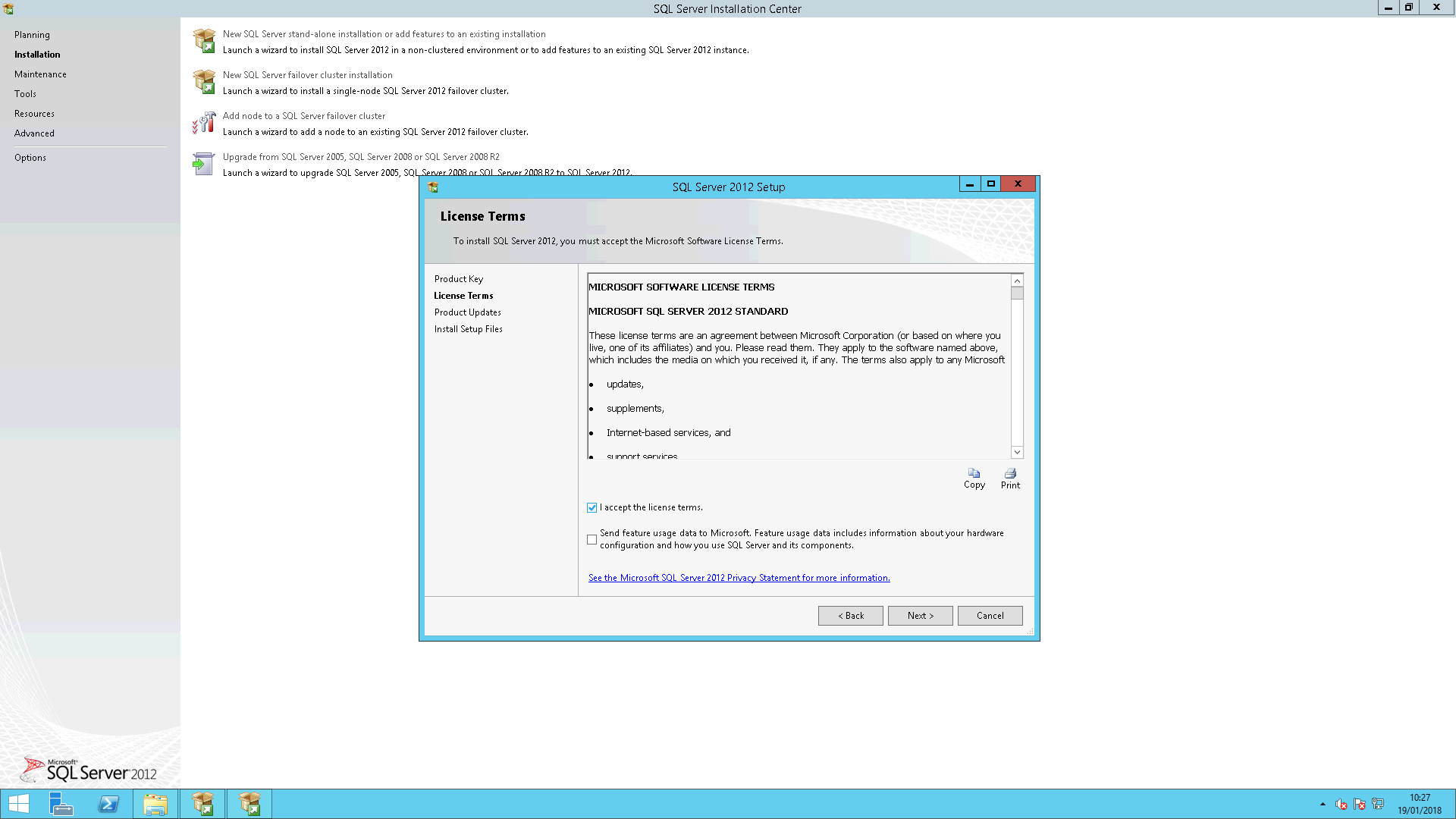1456x819 pixels.
Task: Close the SQL Server 2012 Setup dialog
Action: [x=1018, y=184]
